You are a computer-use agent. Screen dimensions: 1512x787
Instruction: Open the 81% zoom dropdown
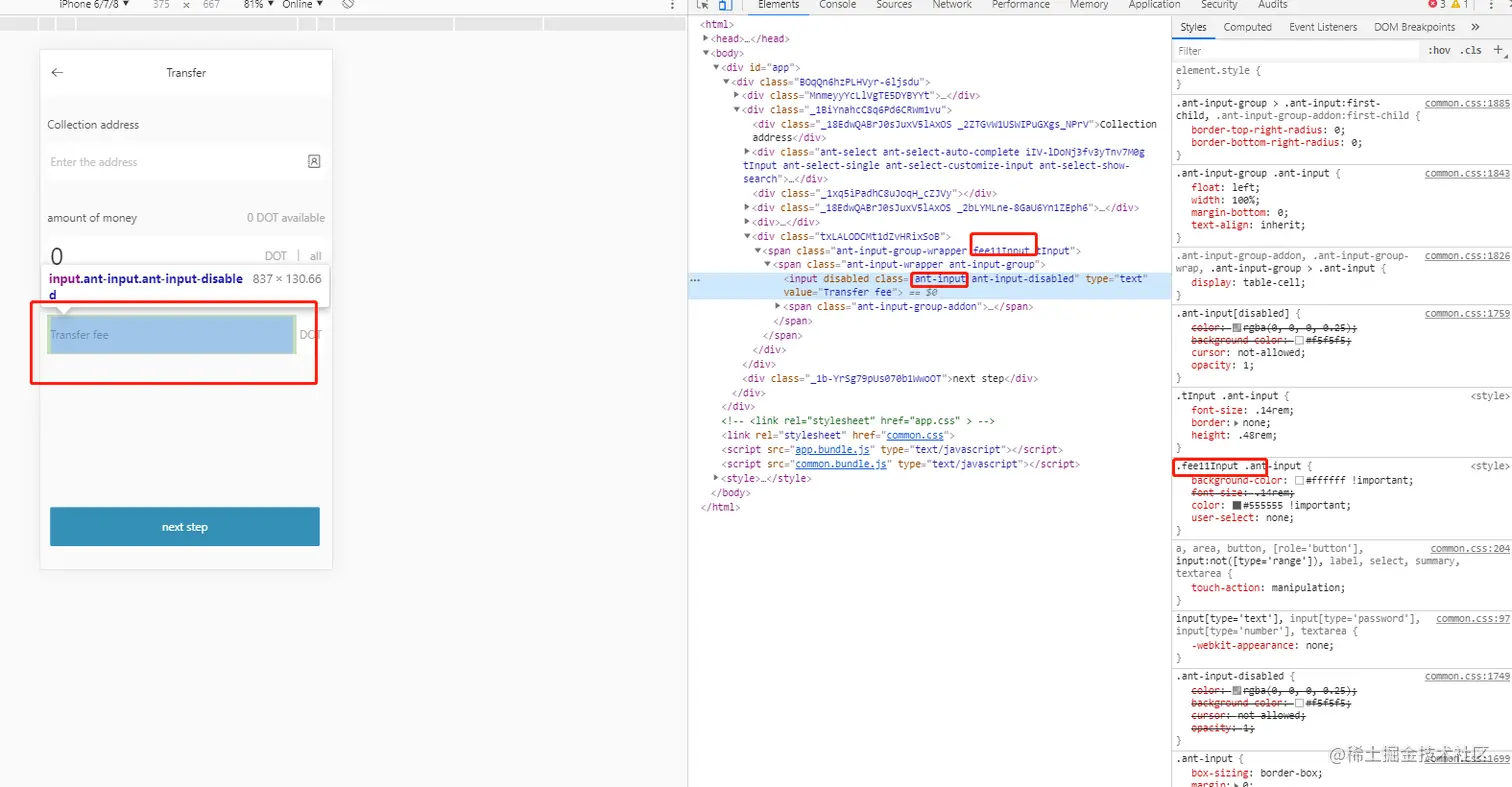(257, 4)
